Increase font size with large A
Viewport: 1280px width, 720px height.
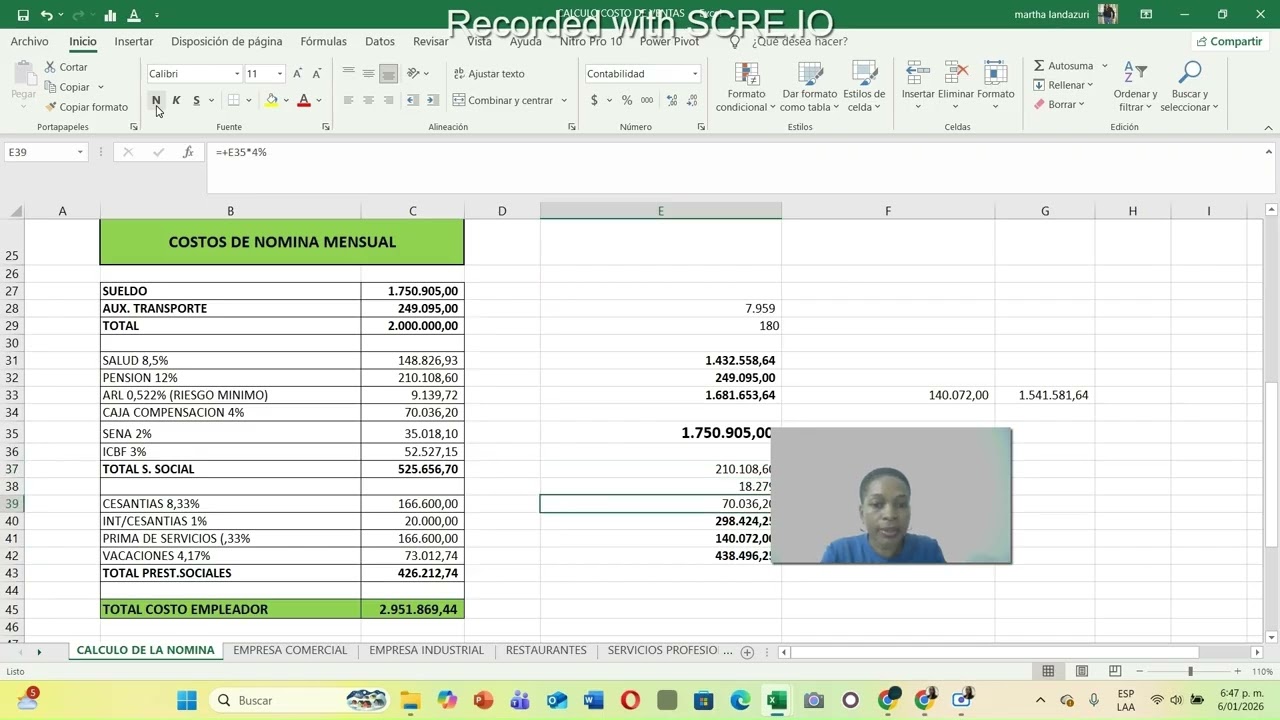[297, 74]
